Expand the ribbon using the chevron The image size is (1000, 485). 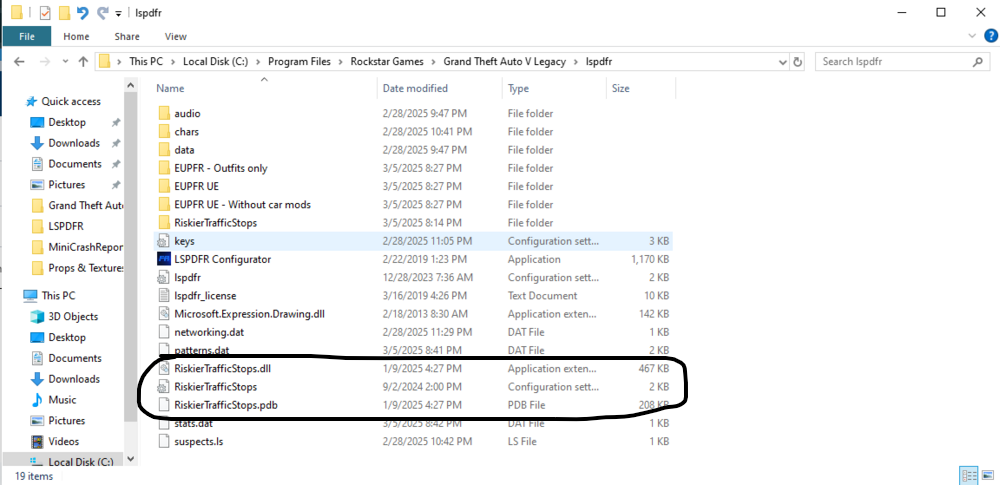click(972, 36)
